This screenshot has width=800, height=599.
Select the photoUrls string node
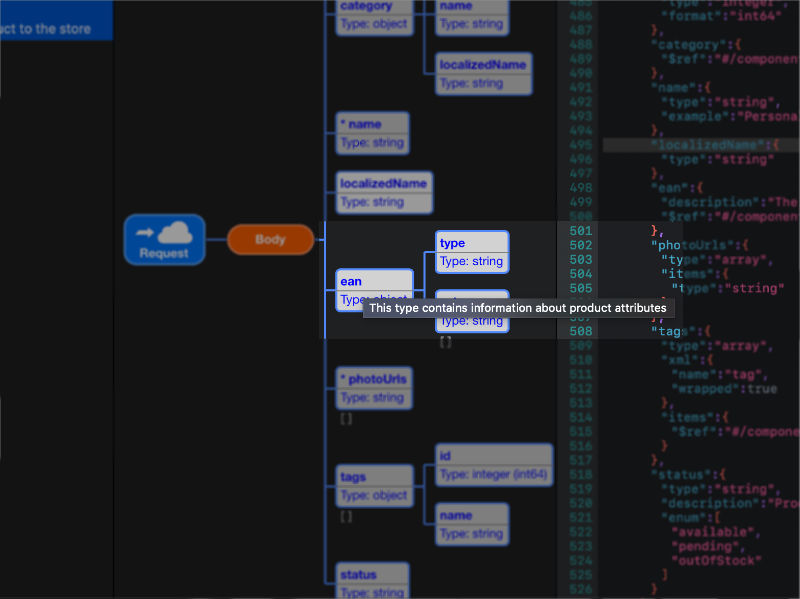(375, 387)
